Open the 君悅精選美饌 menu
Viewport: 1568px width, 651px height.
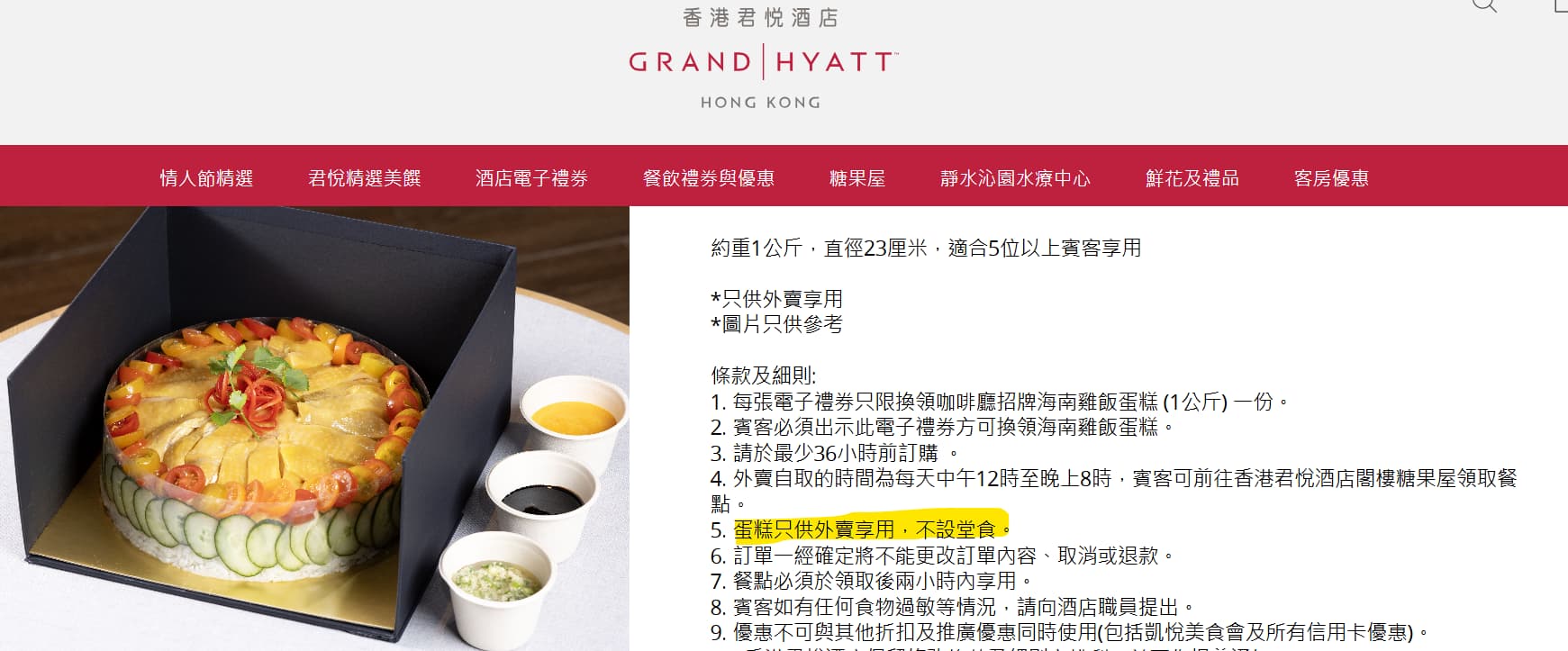[365, 178]
